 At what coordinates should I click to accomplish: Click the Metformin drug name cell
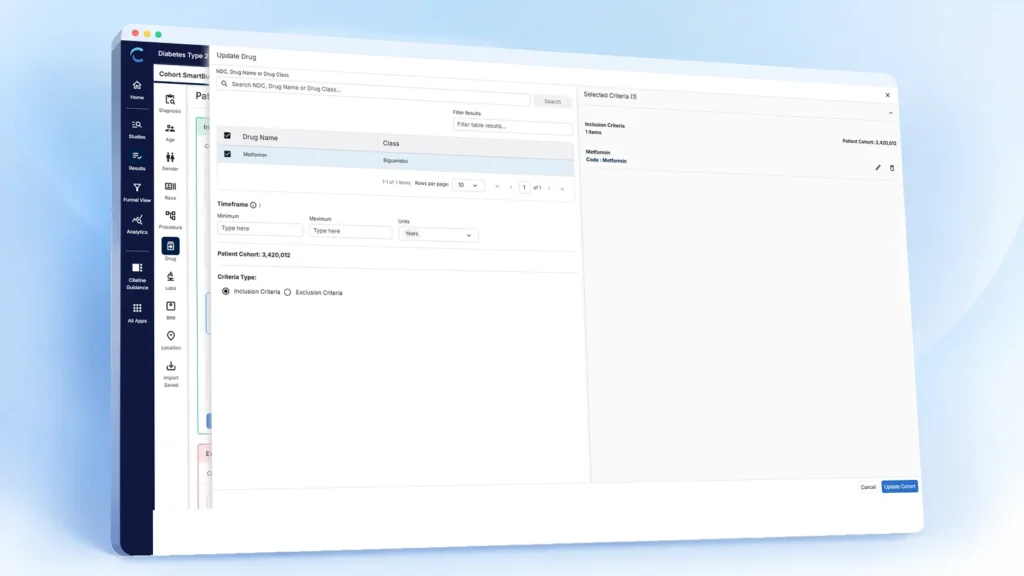pos(255,155)
